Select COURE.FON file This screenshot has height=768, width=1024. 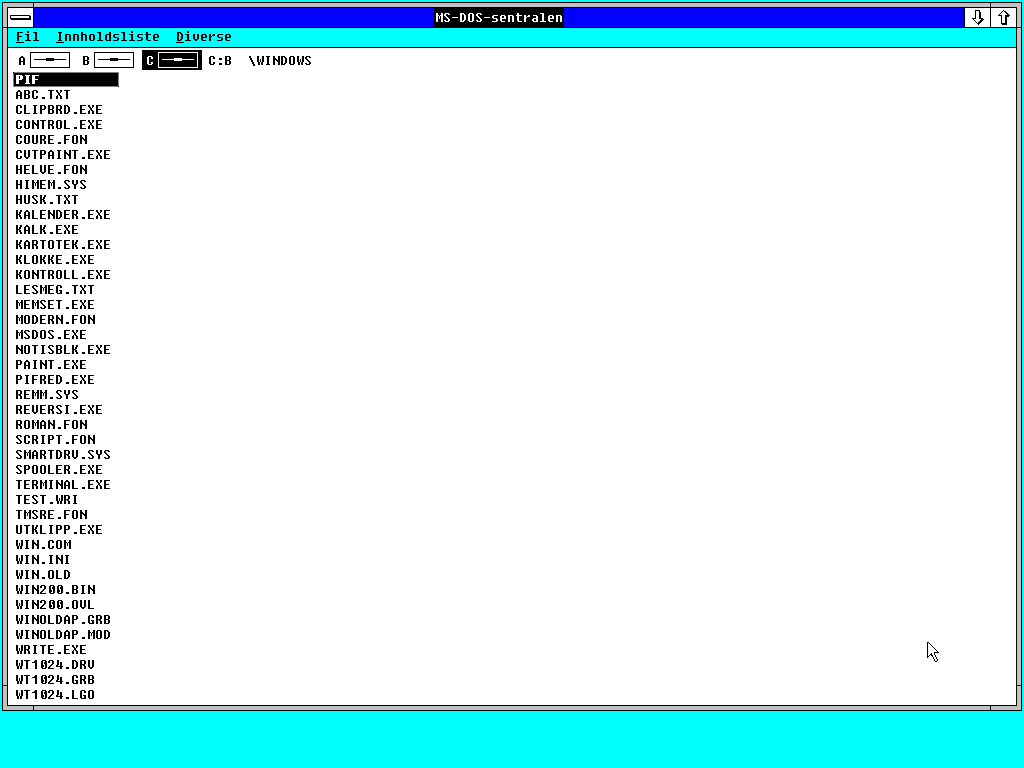(x=51, y=140)
